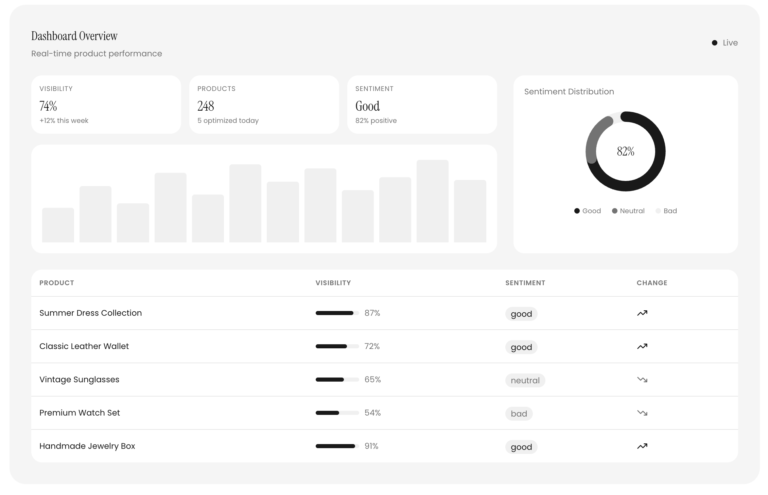Image resolution: width=768 pixels, height=495 pixels.
Task: Open the Products 248 stat card
Action: click(264, 105)
